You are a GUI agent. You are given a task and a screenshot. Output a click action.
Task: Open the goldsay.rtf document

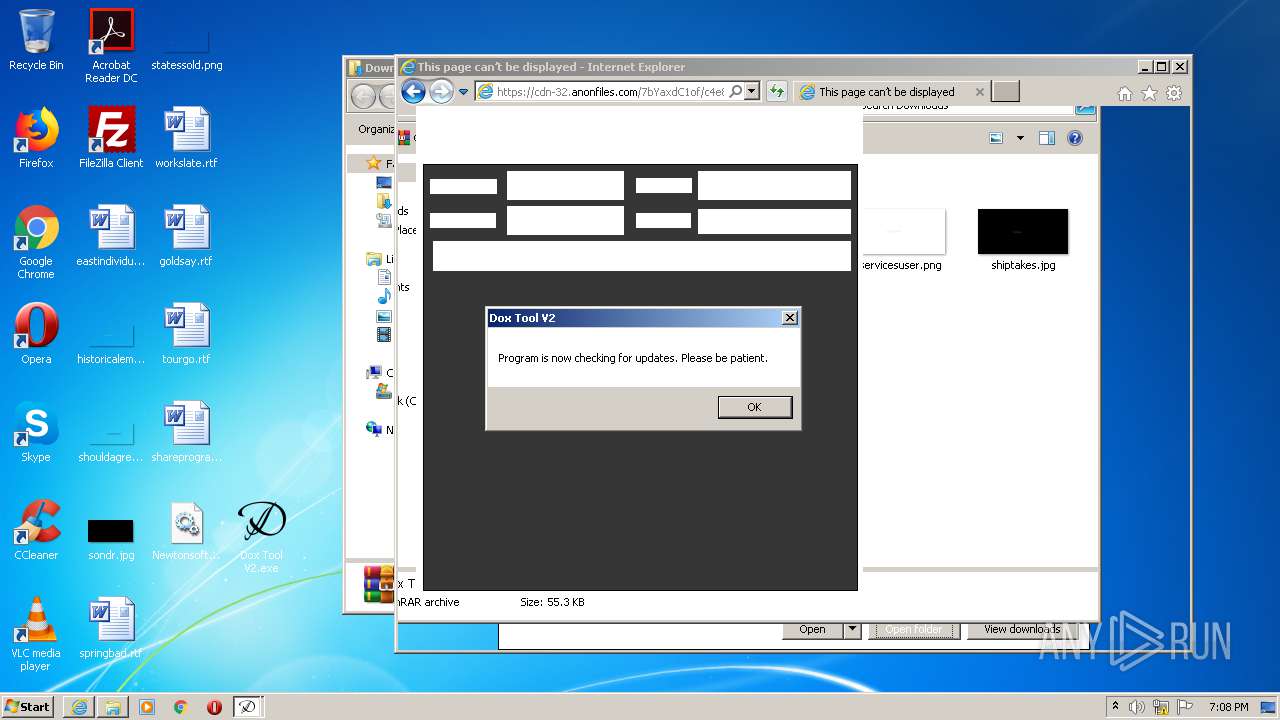186,236
